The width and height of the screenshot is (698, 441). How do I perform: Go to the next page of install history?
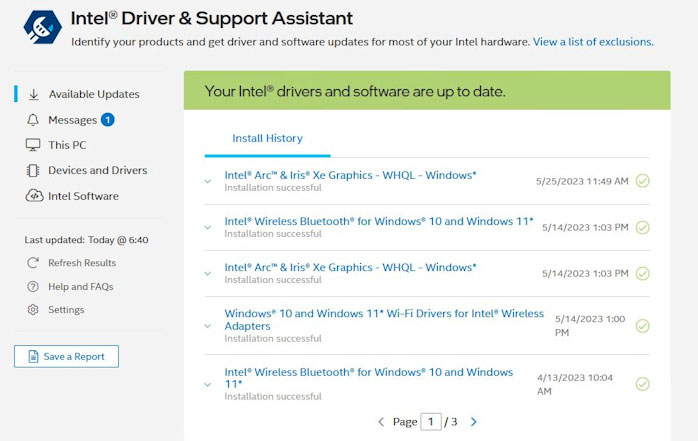474,422
